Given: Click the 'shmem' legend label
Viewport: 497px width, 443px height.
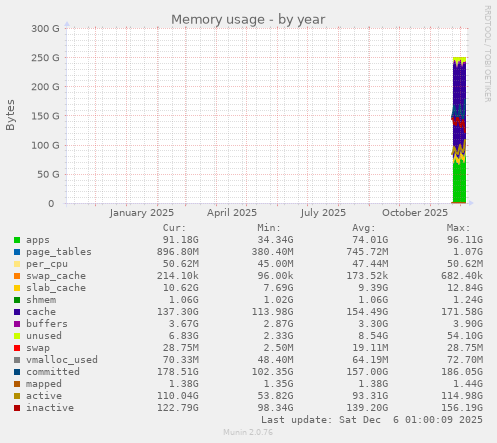Looking at the screenshot, I should (x=41, y=300).
